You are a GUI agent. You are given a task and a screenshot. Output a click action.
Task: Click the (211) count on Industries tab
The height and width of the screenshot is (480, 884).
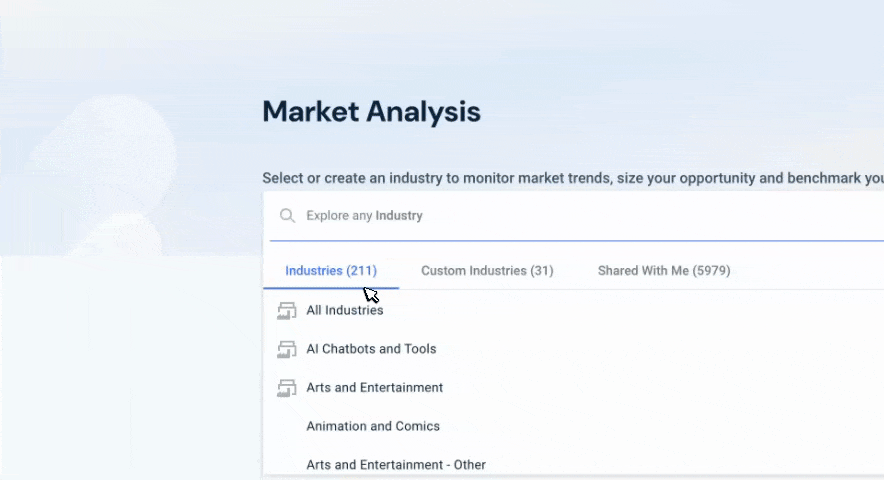[361, 271]
